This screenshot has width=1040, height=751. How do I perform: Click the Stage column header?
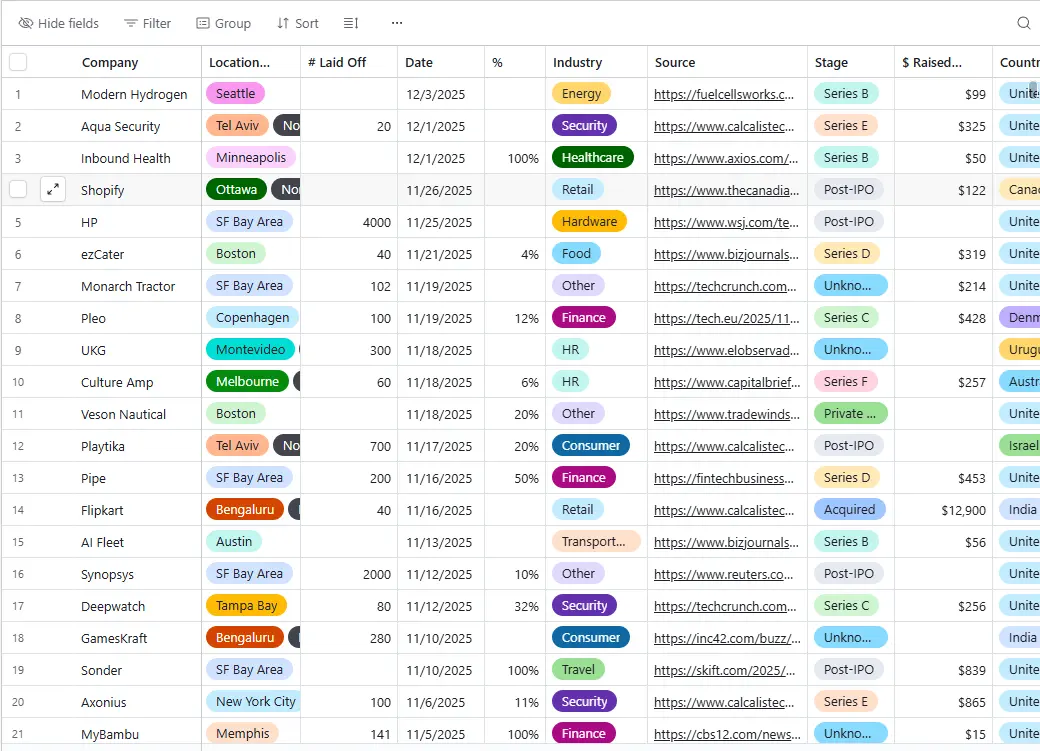pyautogui.click(x=831, y=62)
